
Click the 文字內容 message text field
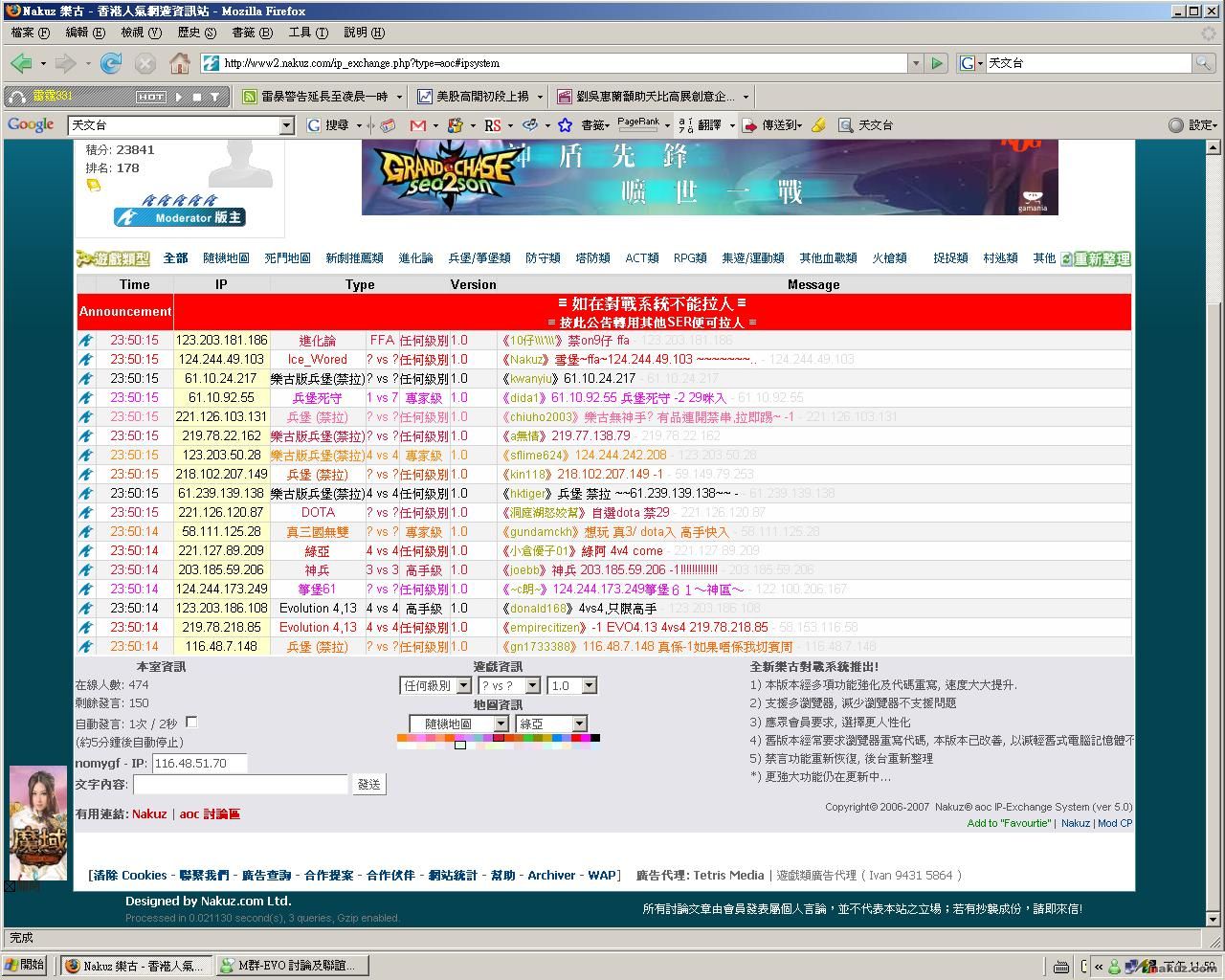point(240,784)
